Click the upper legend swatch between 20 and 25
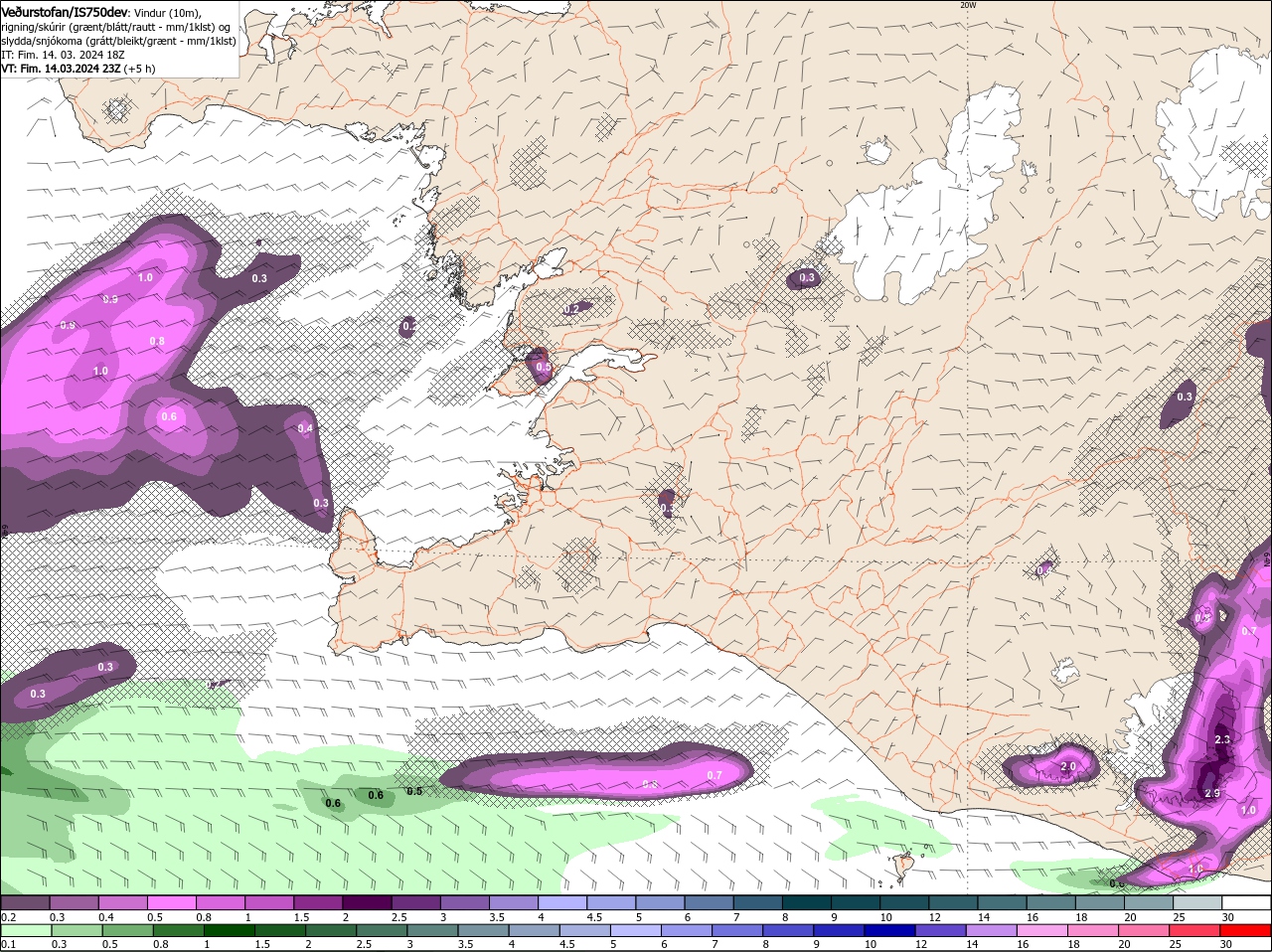Screen dimensions: 1272x952 [1149, 902]
